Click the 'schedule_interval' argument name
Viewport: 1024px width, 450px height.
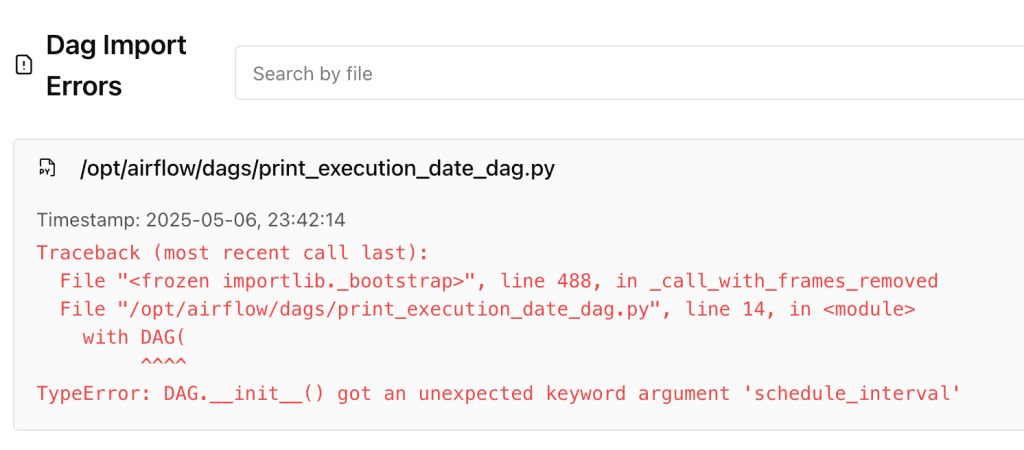pyautogui.click(x=851, y=393)
